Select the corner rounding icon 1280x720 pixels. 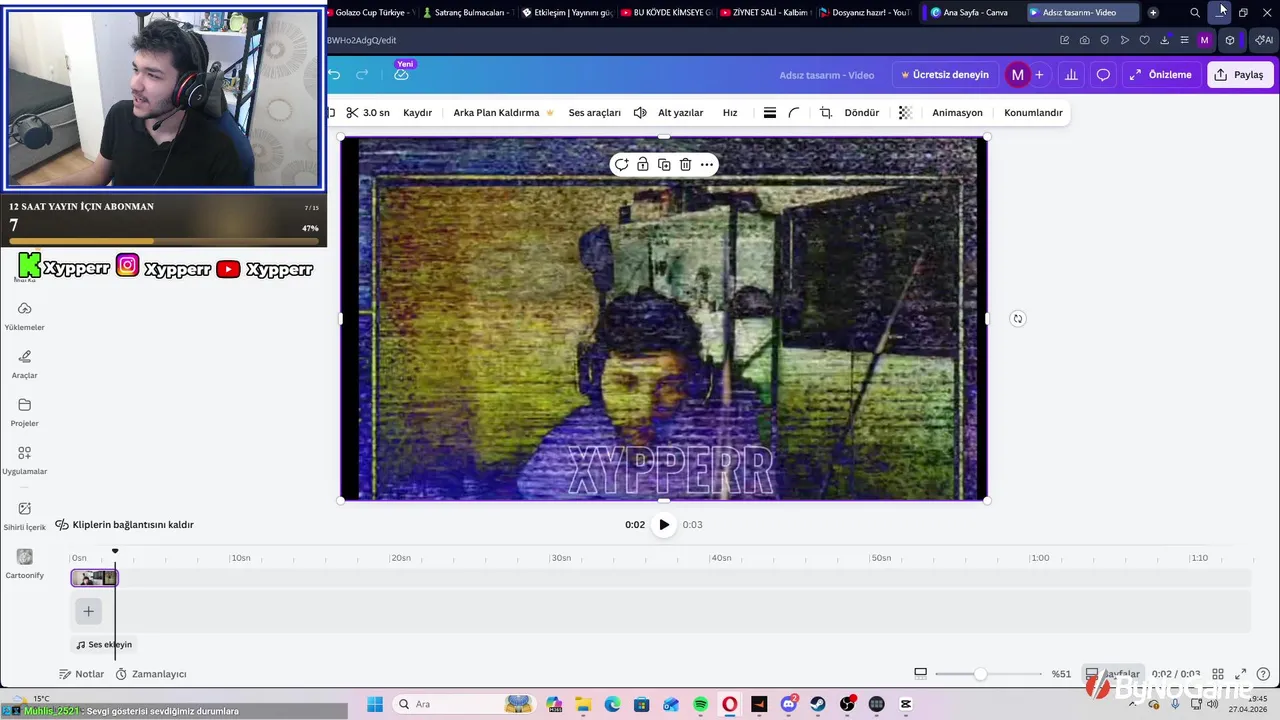point(794,113)
